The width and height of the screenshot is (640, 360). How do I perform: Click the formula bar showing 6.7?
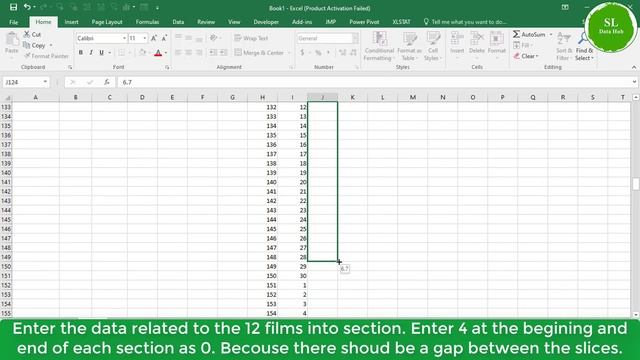click(x=373, y=82)
